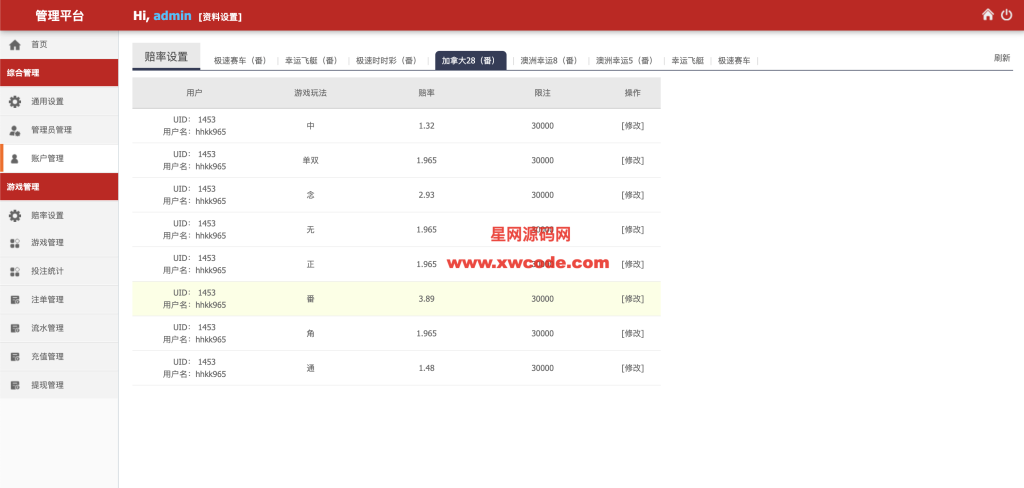This screenshot has height=488, width=1024.
Task: Collapse the 游戏管理 red section header
Action: pos(59,187)
